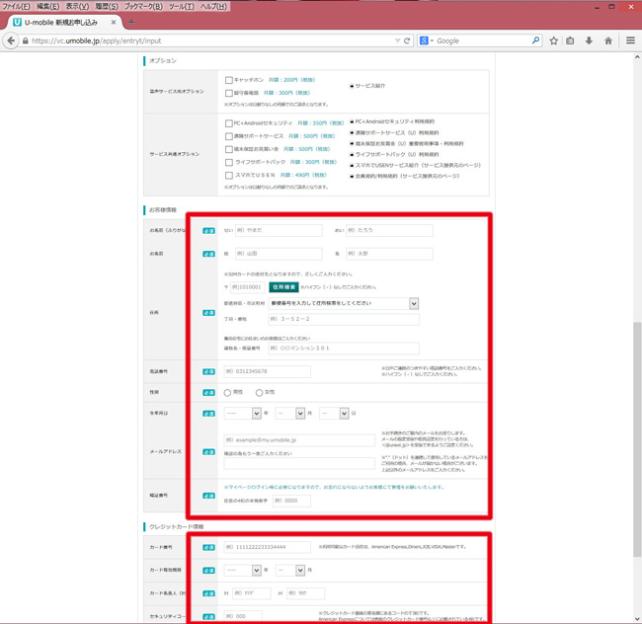
Task: Open the address bar history dropdown arrow
Action: (397, 41)
